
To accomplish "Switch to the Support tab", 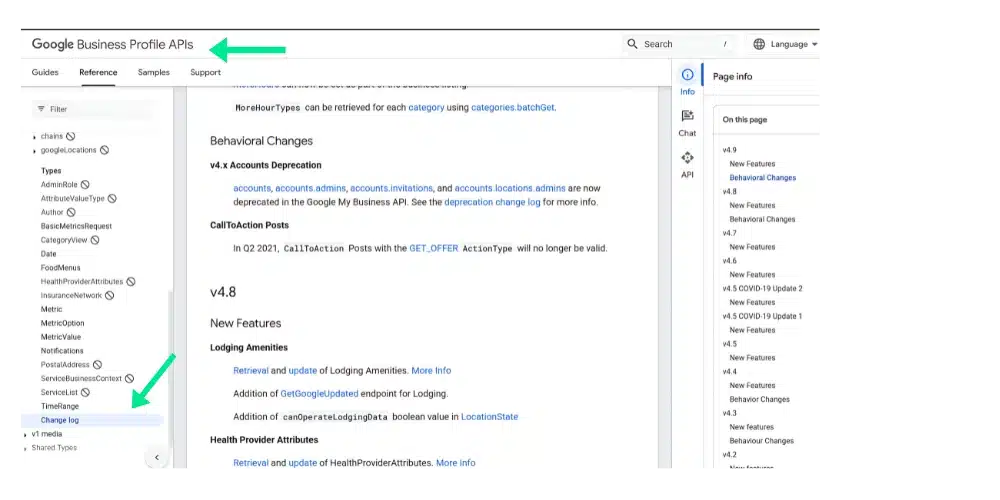I will pos(205,72).
